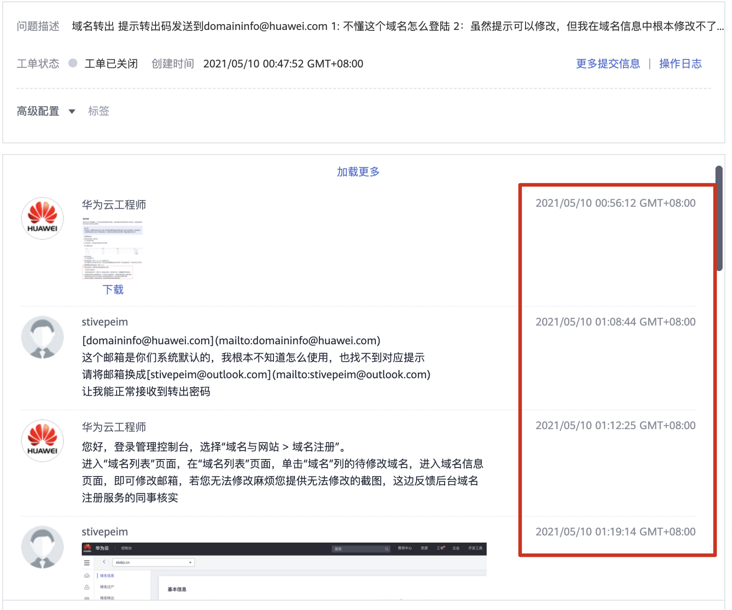This screenshot has width=732, height=610.
Task: Select the 工单已关闭 status text
Action: point(111,63)
